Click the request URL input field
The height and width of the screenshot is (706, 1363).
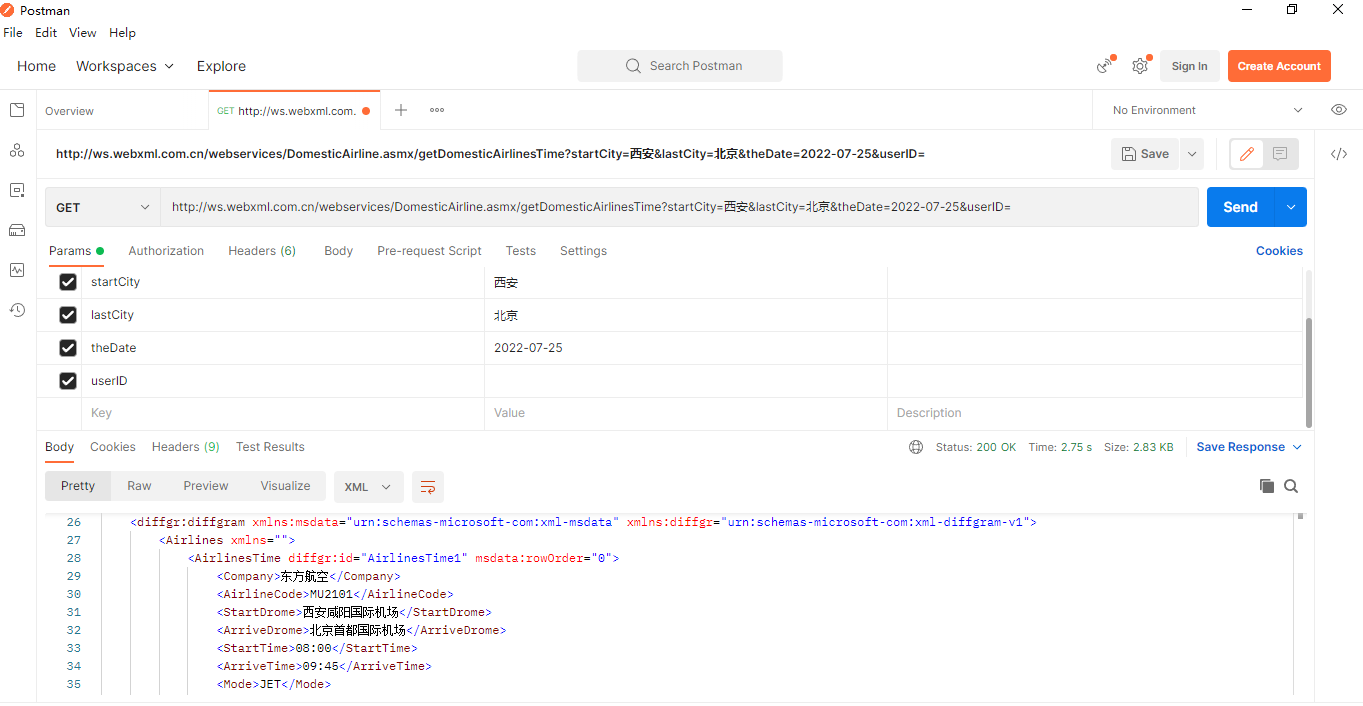(680, 207)
